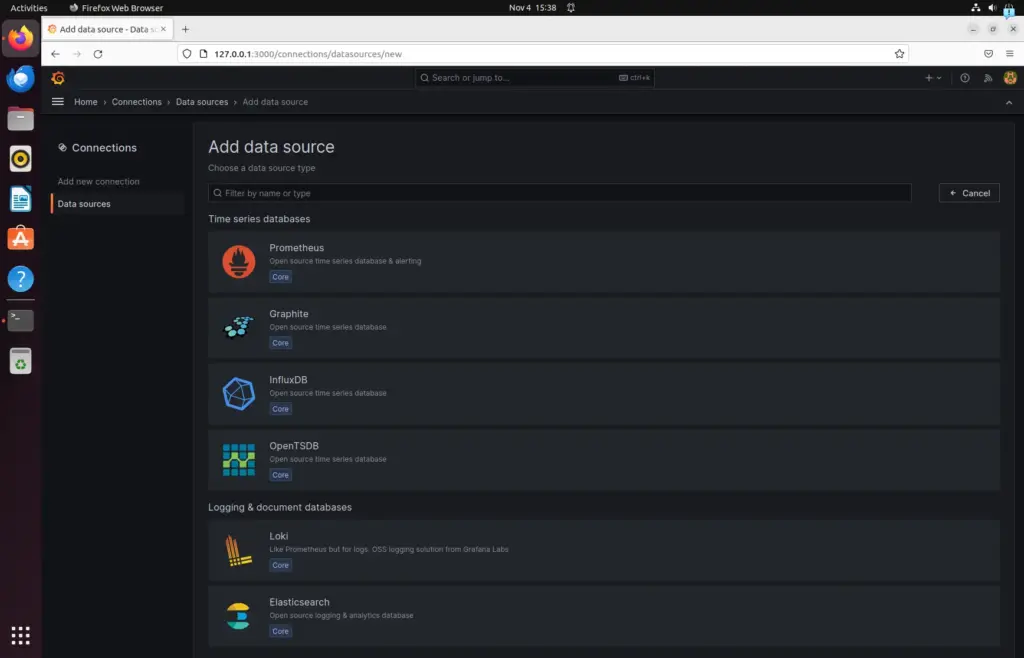Open the hamburger navigation menu

click(x=57, y=102)
